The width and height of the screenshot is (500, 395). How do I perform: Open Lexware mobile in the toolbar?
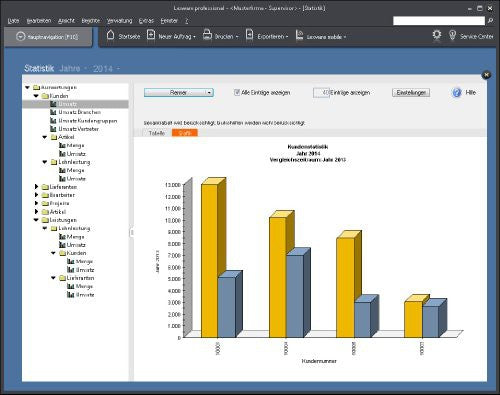tap(321, 36)
